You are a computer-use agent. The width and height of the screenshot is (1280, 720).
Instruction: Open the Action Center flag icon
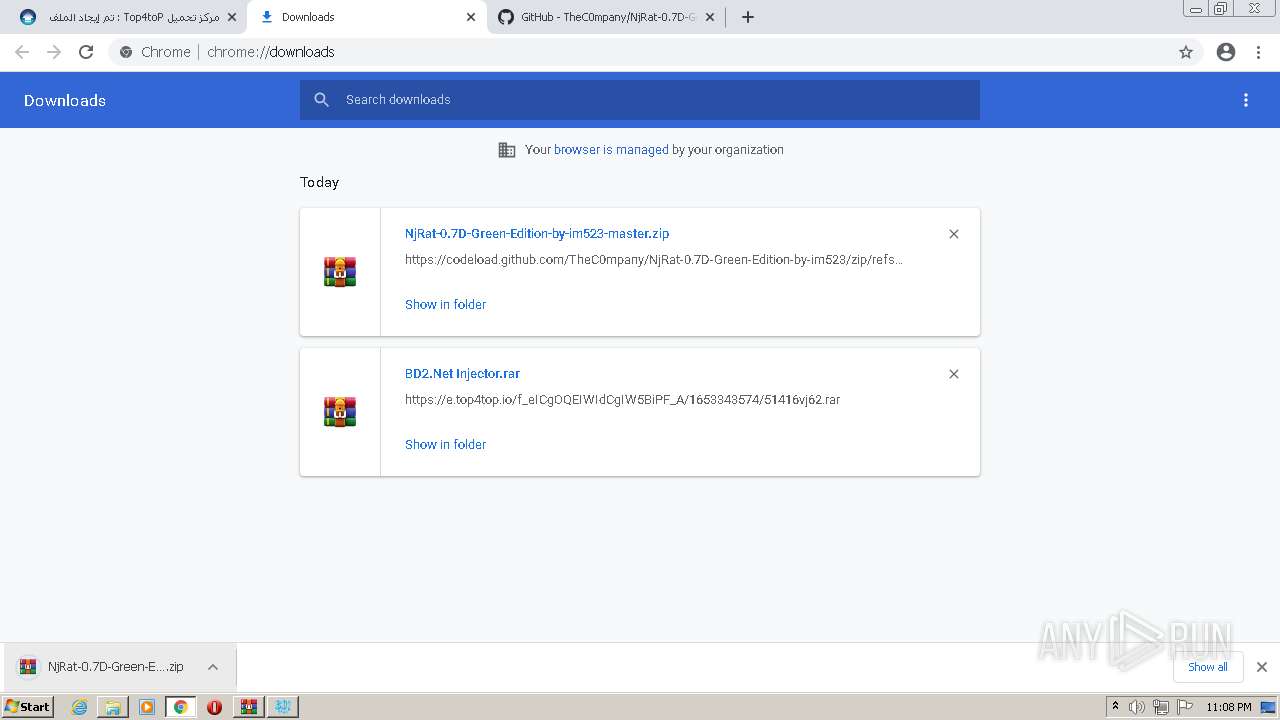click(x=1185, y=707)
